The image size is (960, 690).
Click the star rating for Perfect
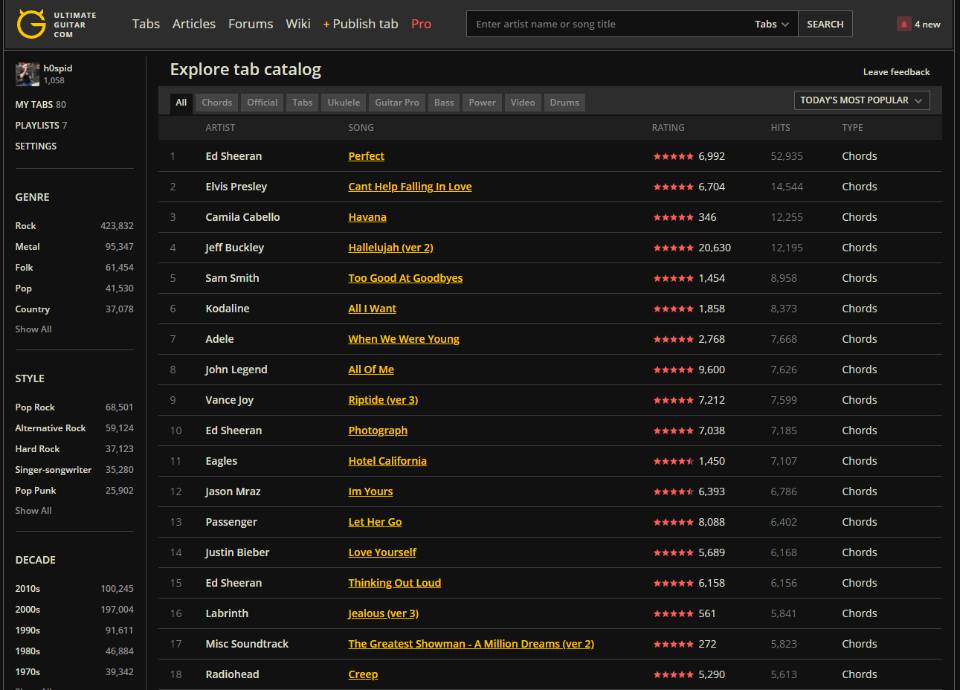673,156
